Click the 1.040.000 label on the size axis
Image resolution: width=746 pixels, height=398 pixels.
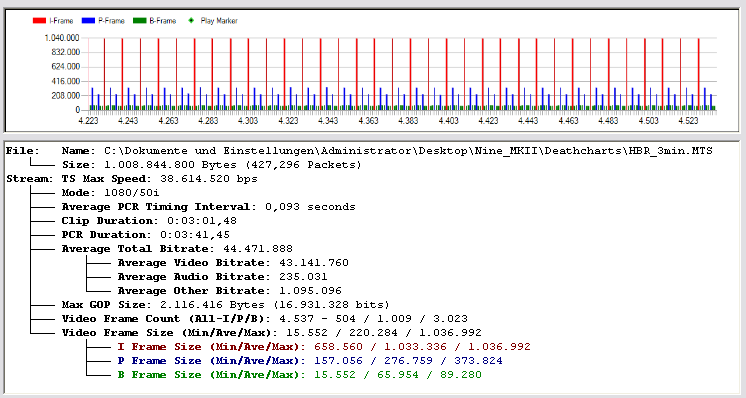62,38
